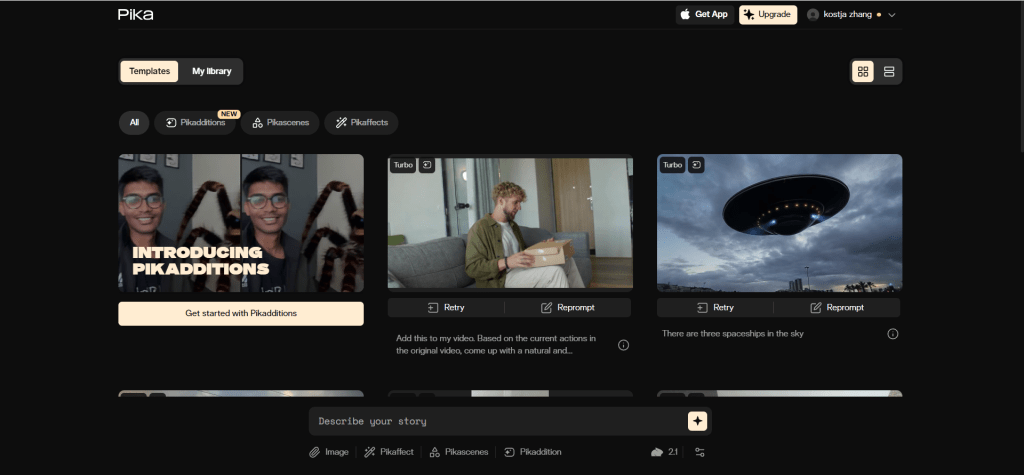Reprompt the UFO spaceship video
Image resolution: width=1024 pixels, height=475 pixels.
point(837,308)
